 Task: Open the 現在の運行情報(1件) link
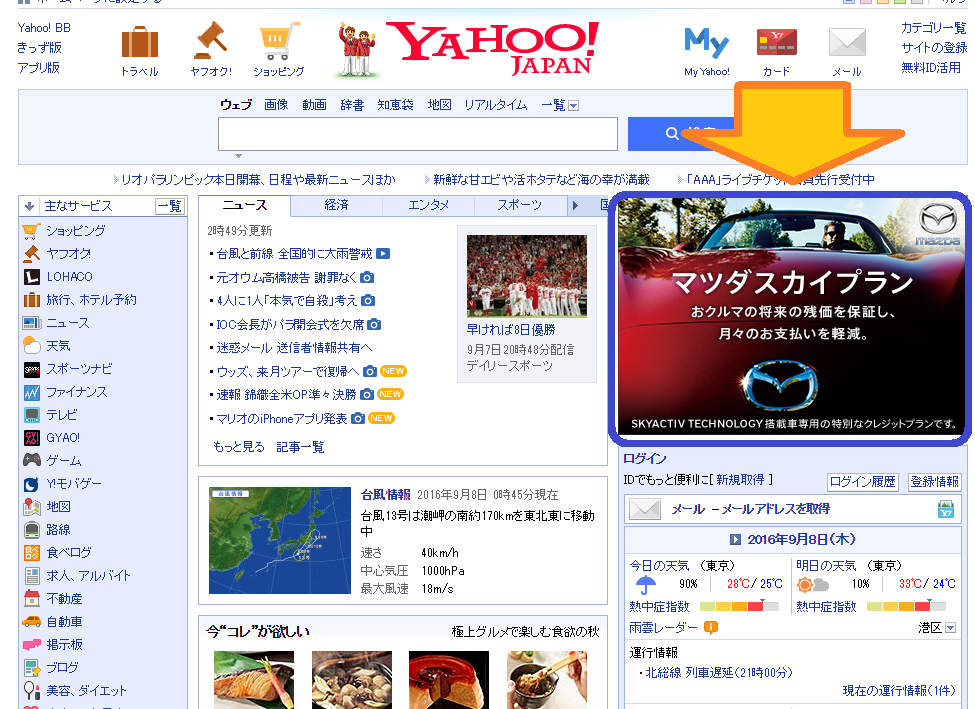tap(899, 690)
